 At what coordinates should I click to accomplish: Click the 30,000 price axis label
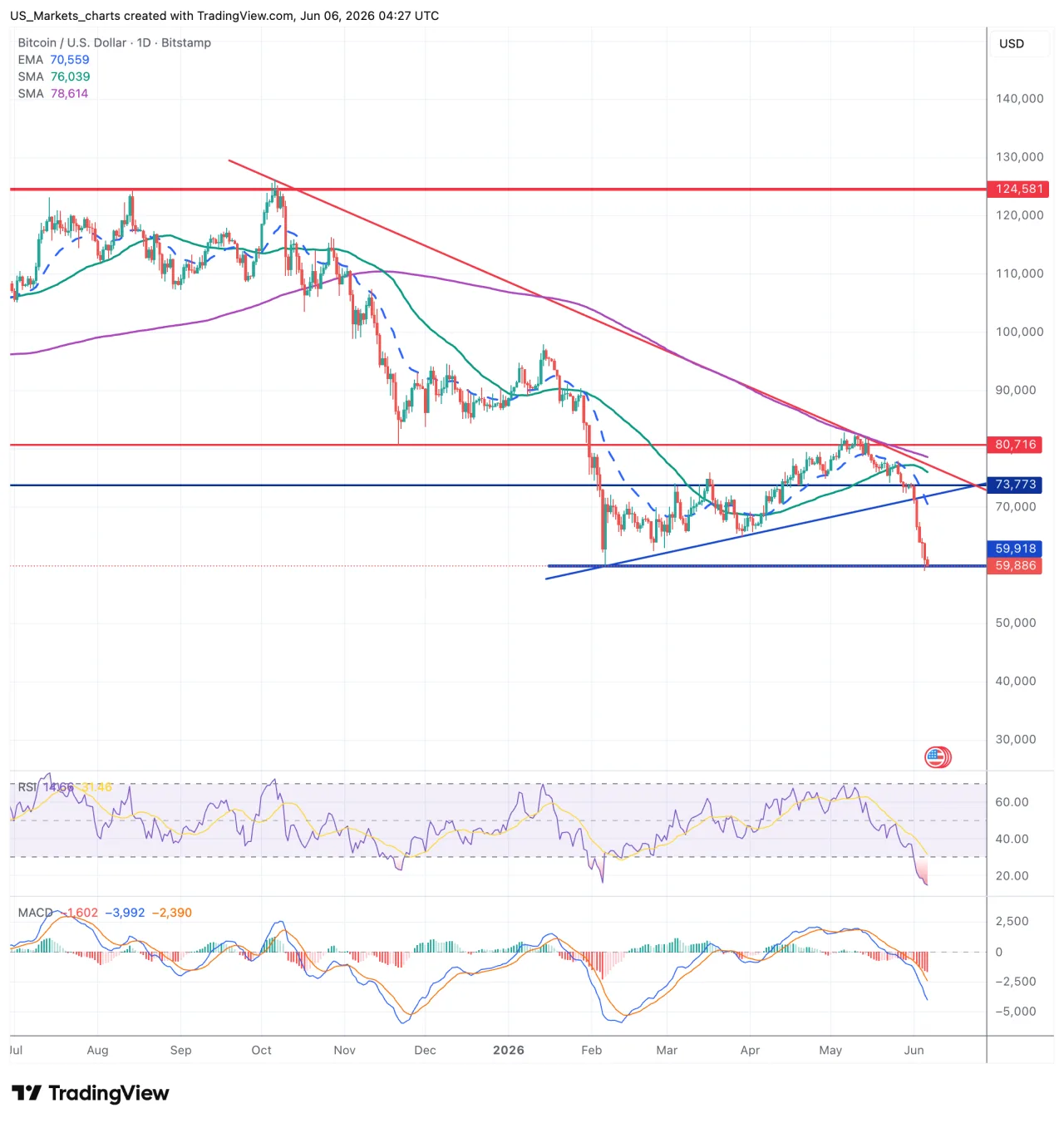(1016, 739)
